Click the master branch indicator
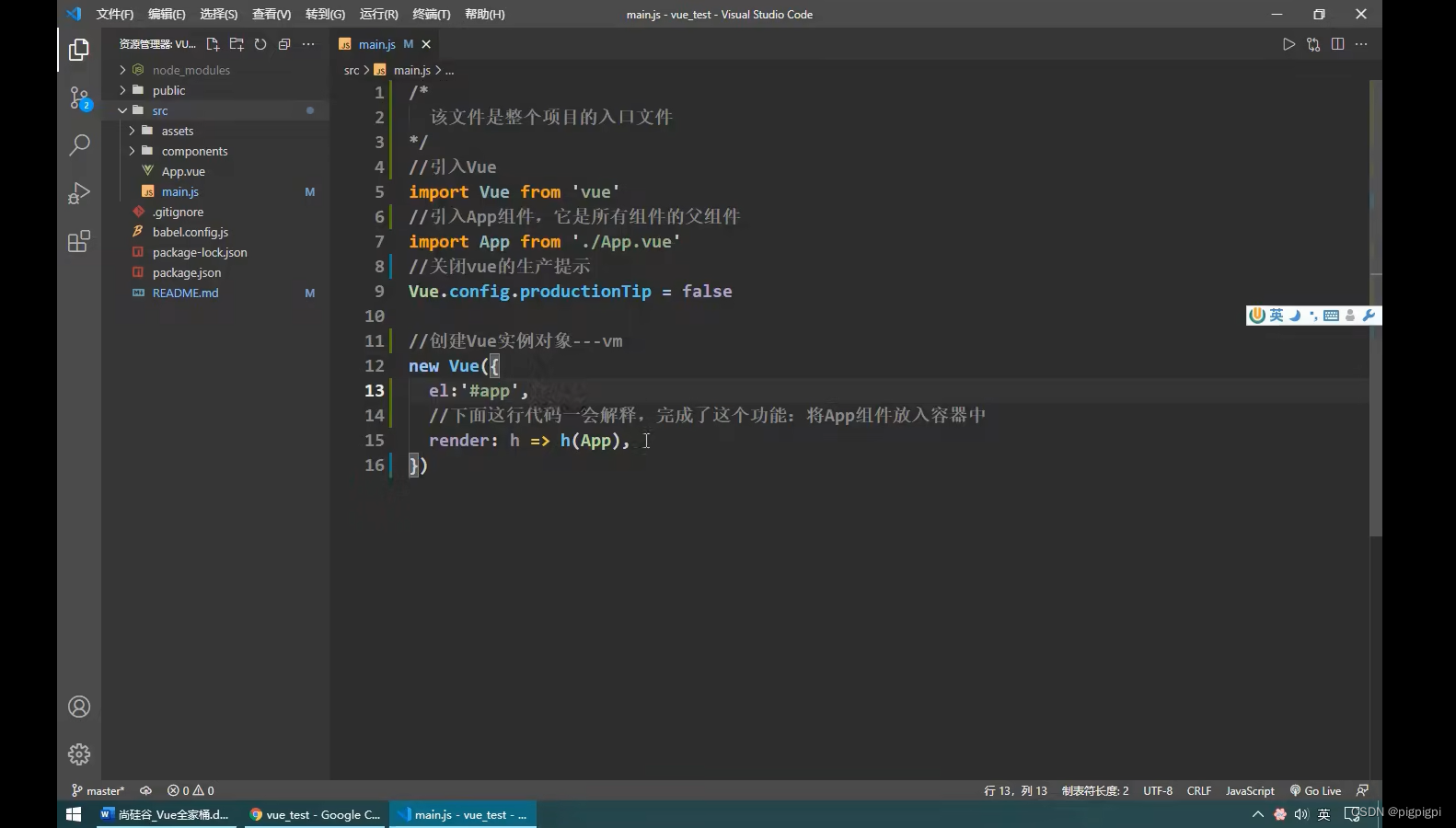 click(98, 791)
